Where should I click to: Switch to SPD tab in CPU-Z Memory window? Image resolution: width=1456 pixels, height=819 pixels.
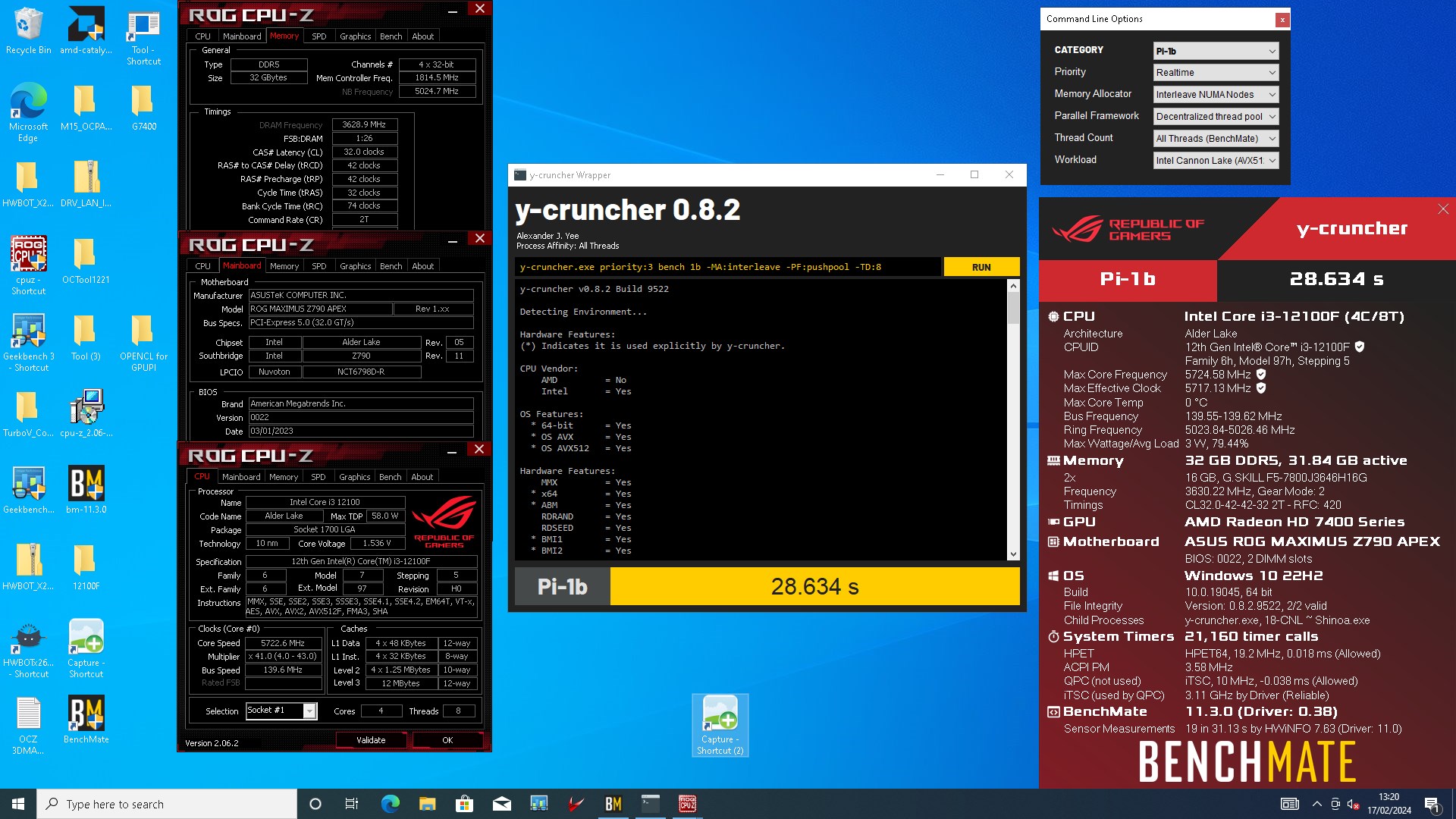tap(319, 36)
